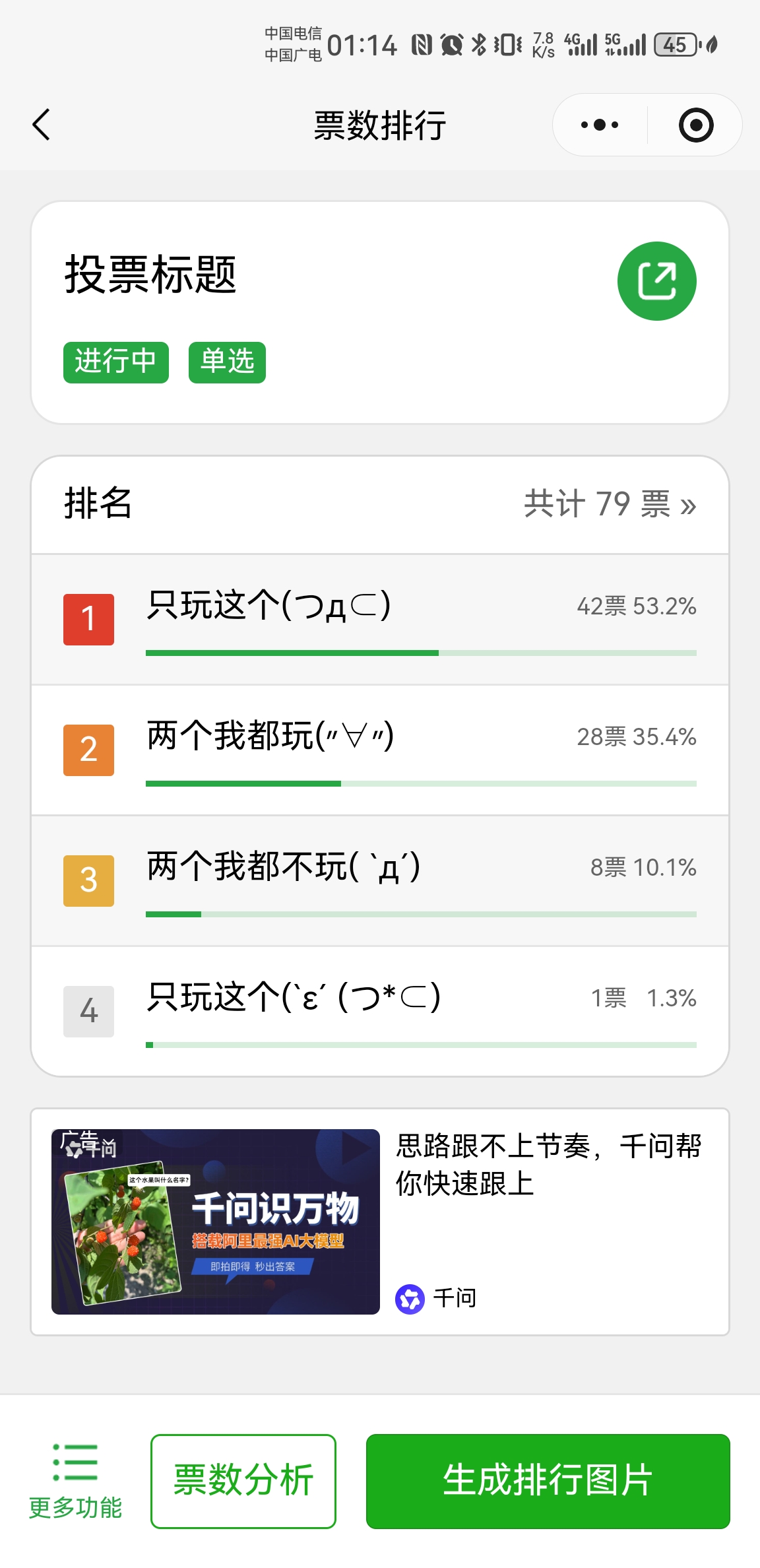Tap the 进行中 status tag
Viewport: 760px width, 1568px height.
[x=116, y=362]
